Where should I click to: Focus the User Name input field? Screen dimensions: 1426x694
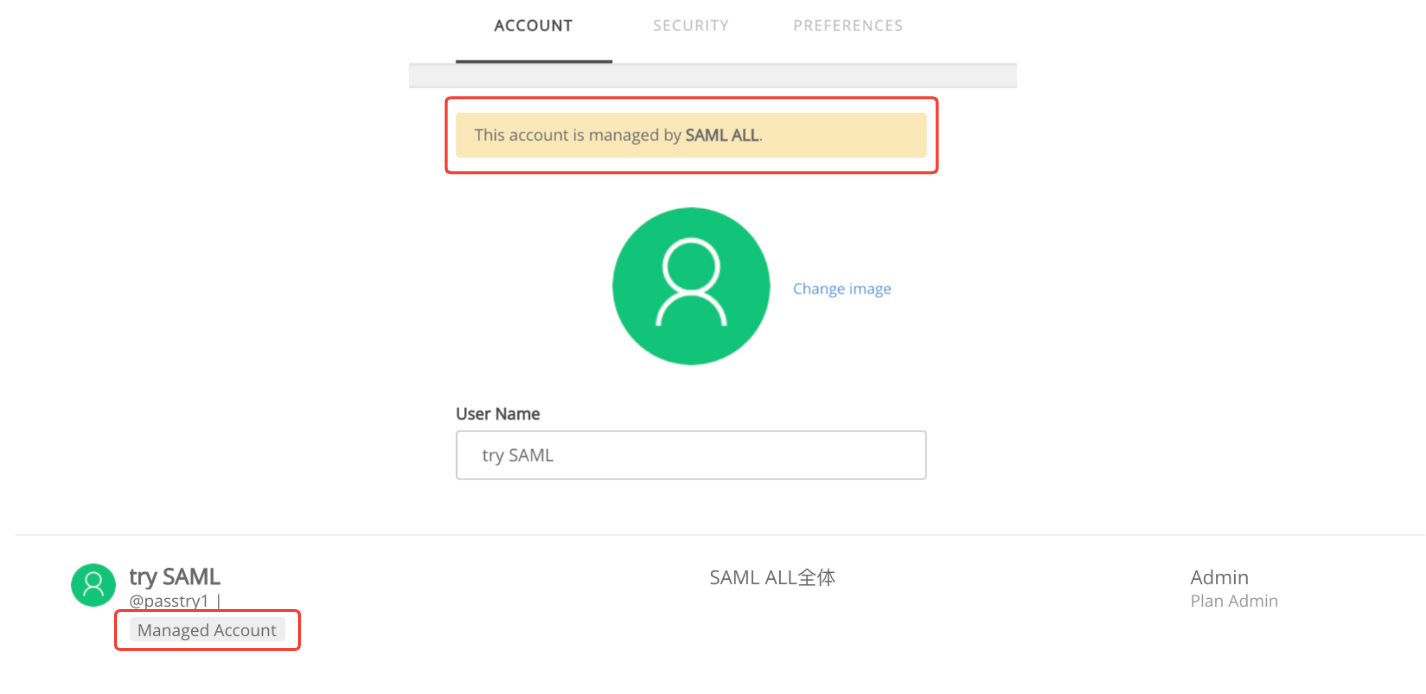pyautogui.click(x=691, y=455)
